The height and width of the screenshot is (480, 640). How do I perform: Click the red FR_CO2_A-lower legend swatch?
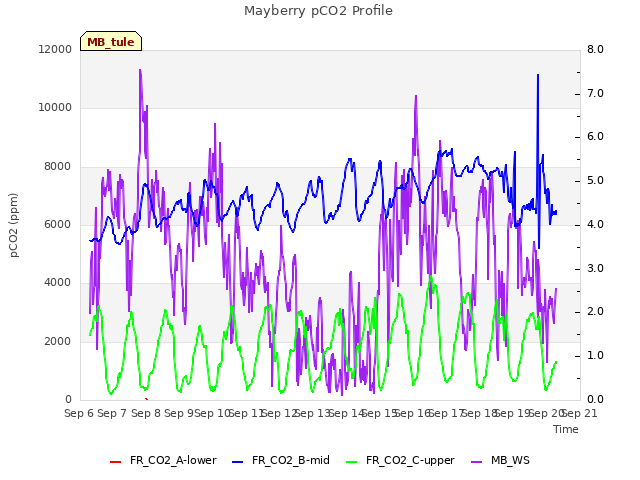(116, 462)
